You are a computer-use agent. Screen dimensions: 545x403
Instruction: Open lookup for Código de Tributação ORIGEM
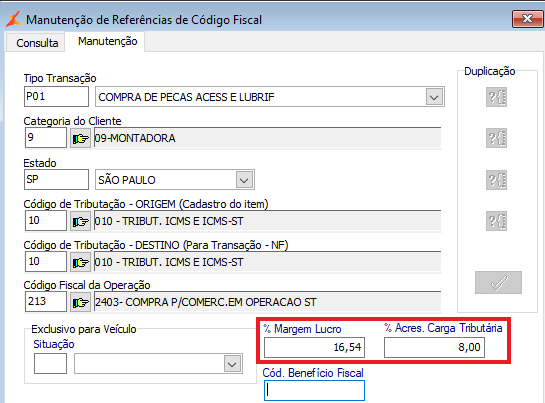80,221
